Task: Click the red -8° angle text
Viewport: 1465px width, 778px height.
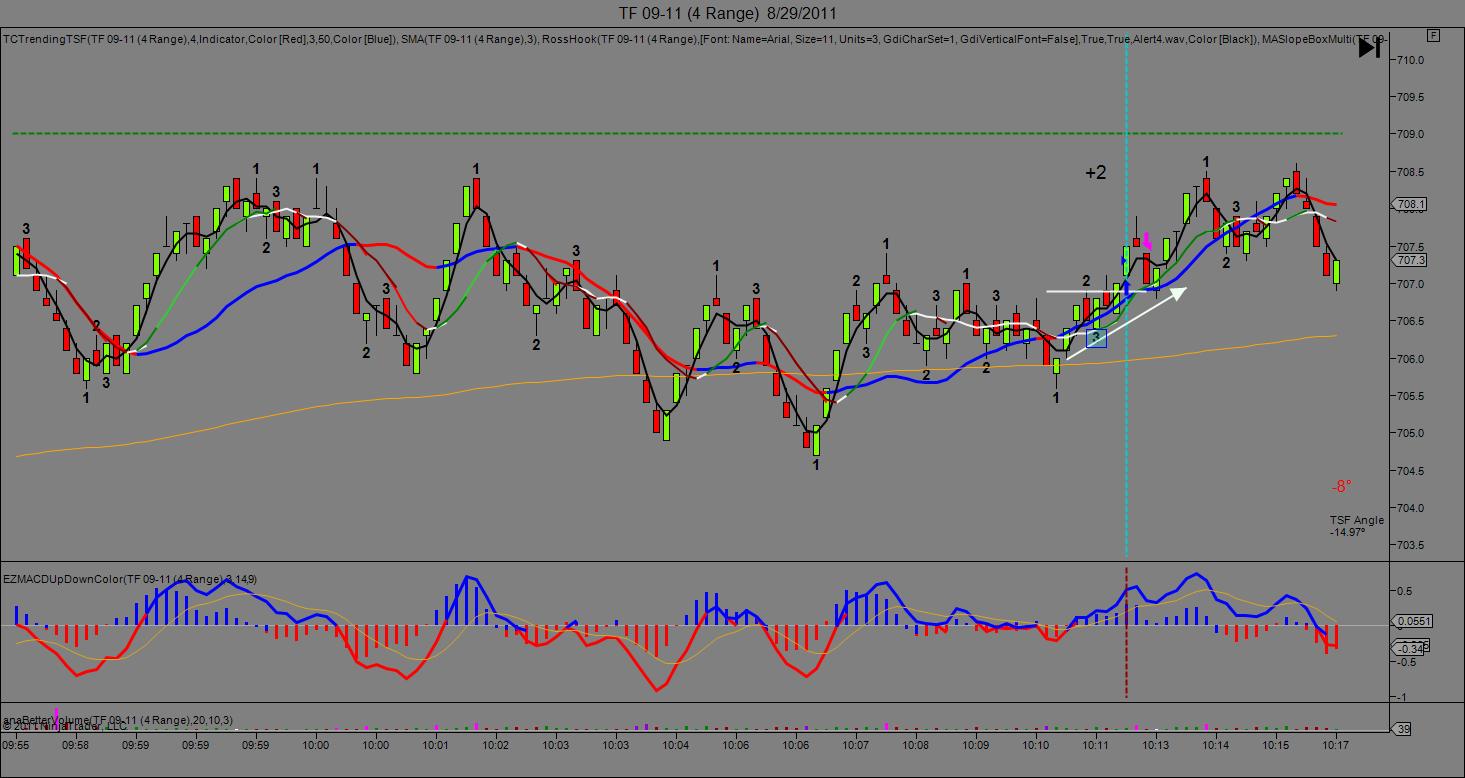Action: tap(1341, 487)
